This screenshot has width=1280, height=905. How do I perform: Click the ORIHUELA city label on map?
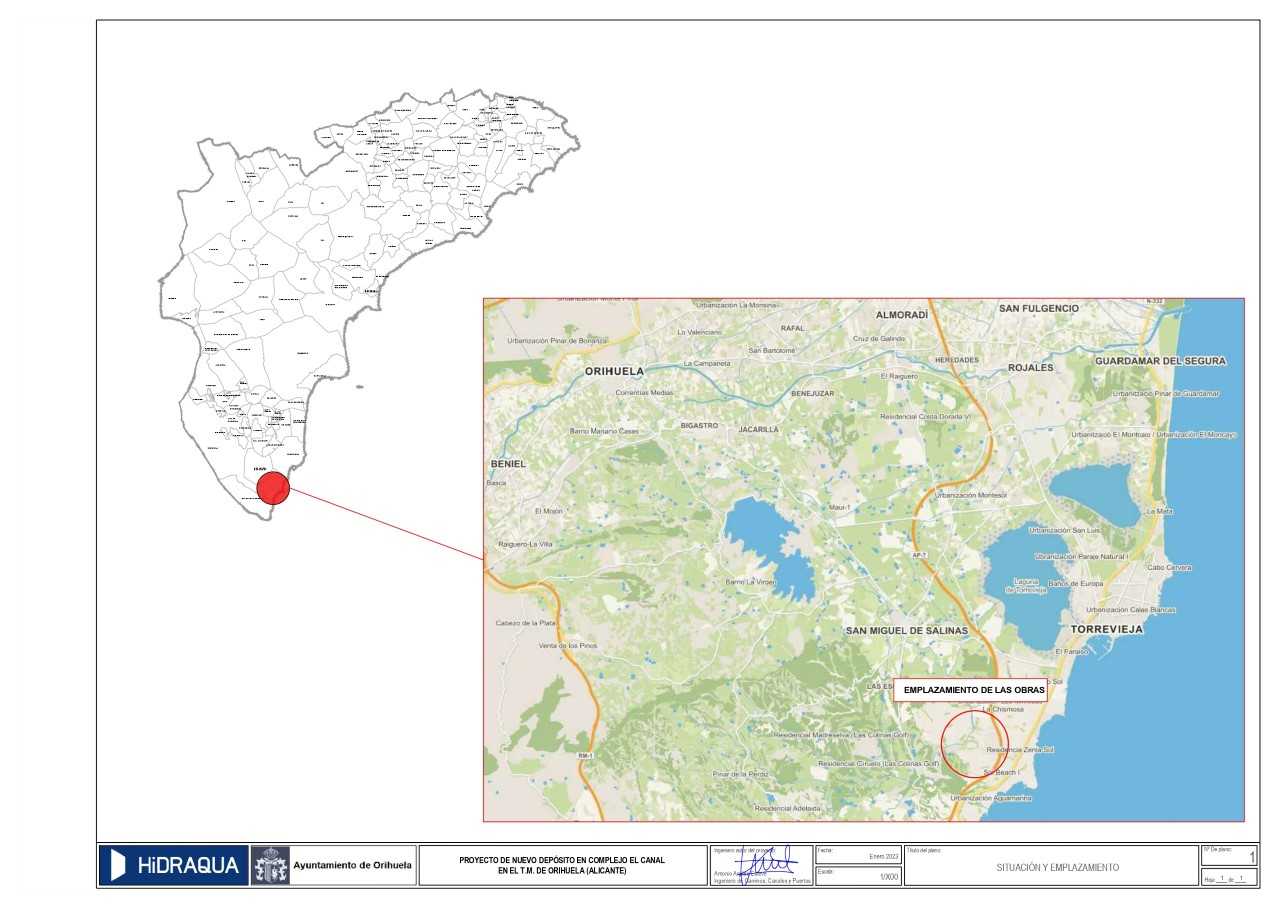pos(614,371)
